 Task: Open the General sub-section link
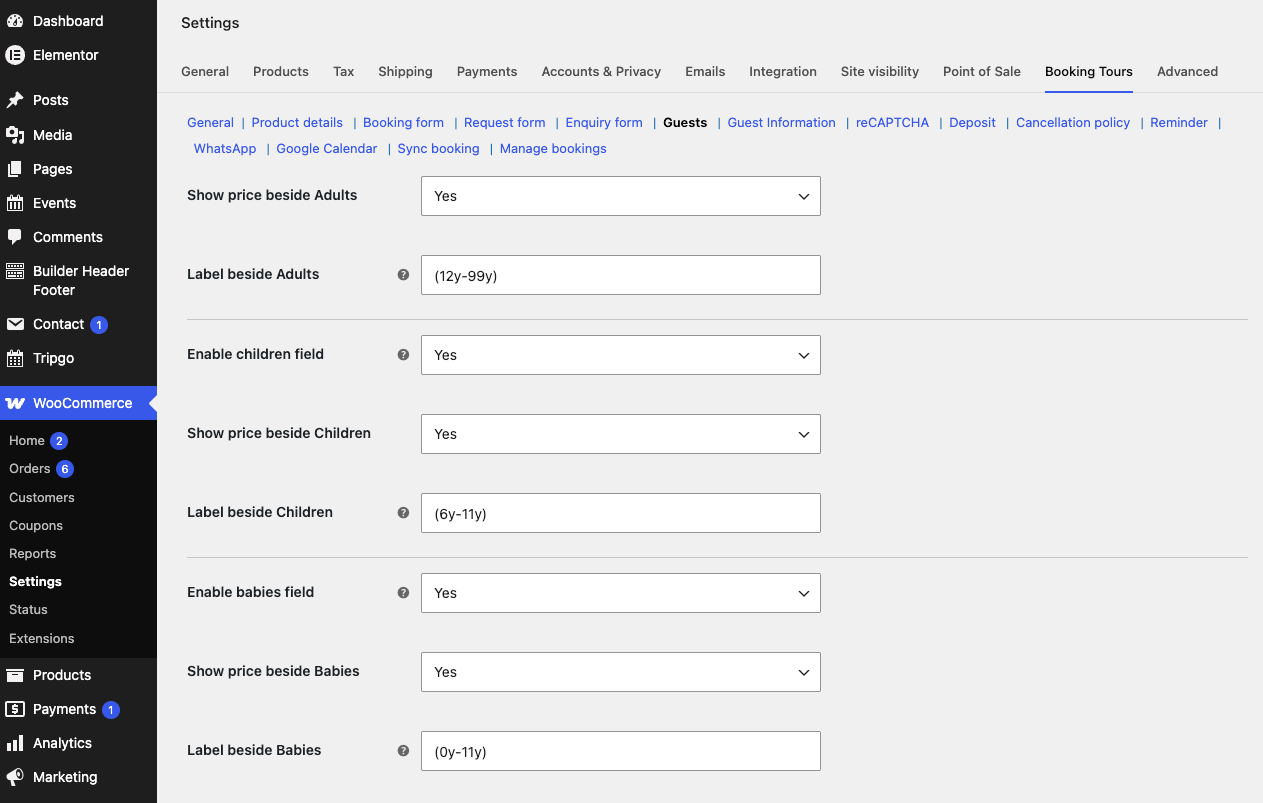210,122
